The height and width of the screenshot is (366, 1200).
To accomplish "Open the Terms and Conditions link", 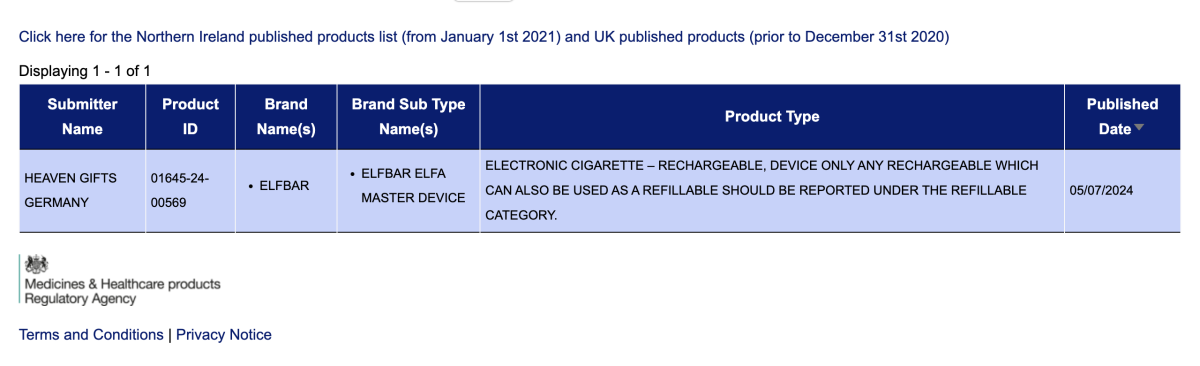I will 91,335.
